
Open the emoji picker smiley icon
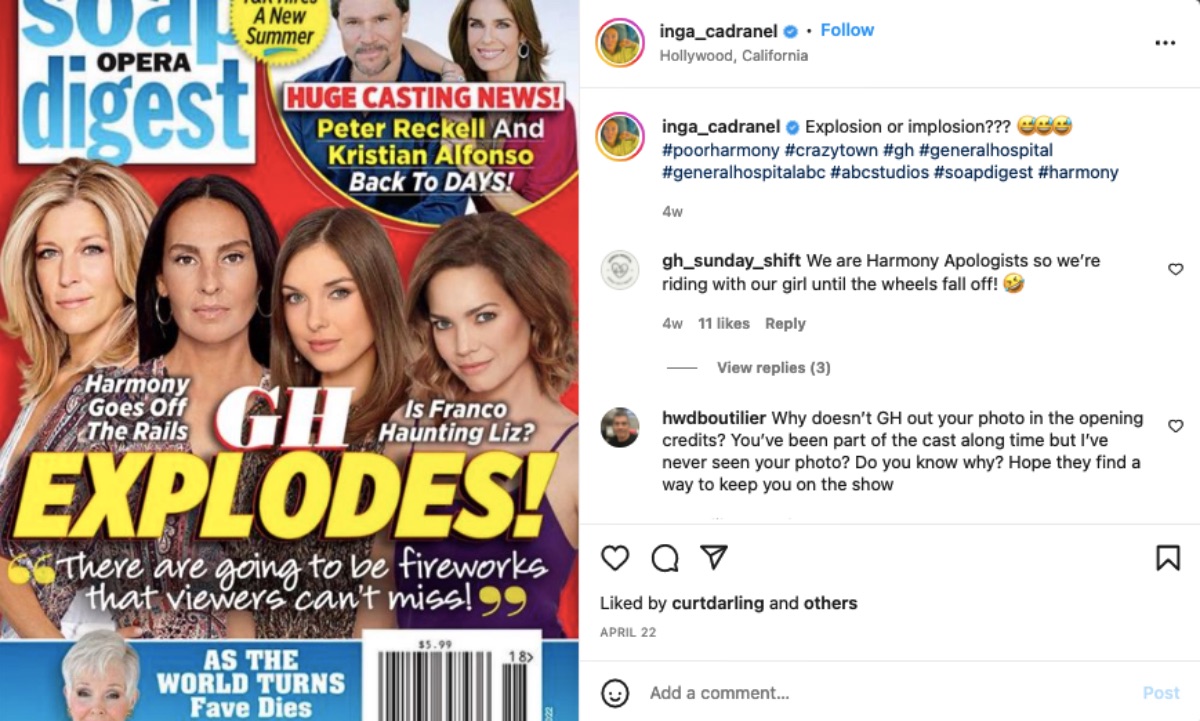615,692
